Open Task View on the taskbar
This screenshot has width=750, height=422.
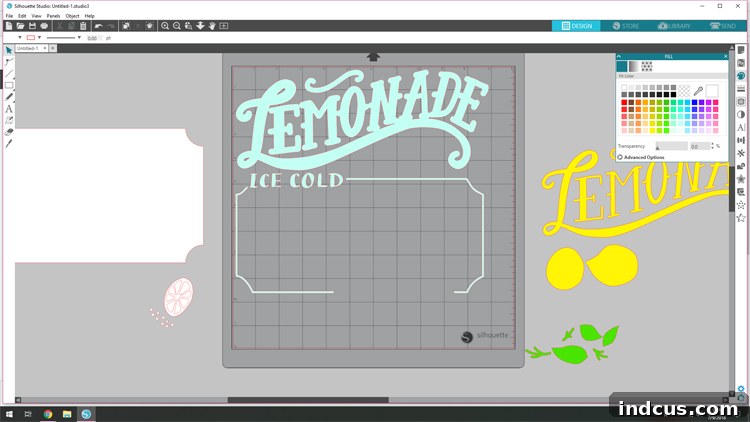[28, 414]
